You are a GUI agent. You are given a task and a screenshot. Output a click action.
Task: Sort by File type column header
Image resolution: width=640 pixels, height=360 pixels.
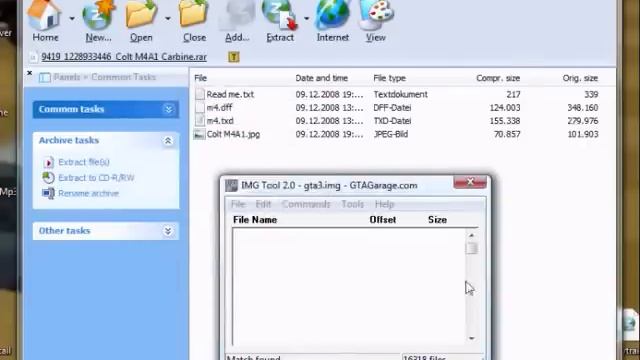(389, 78)
